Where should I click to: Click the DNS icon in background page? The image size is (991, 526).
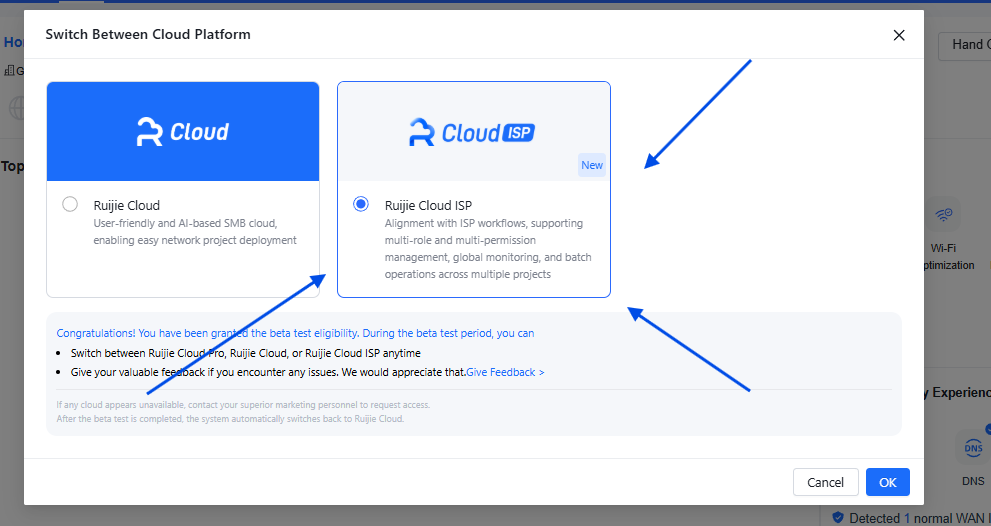973,448
